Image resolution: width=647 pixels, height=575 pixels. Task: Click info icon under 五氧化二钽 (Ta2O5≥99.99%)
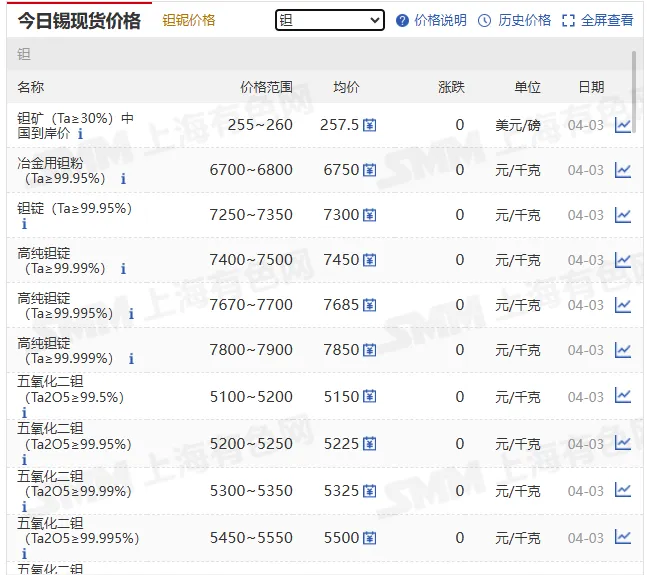point(24,507)
